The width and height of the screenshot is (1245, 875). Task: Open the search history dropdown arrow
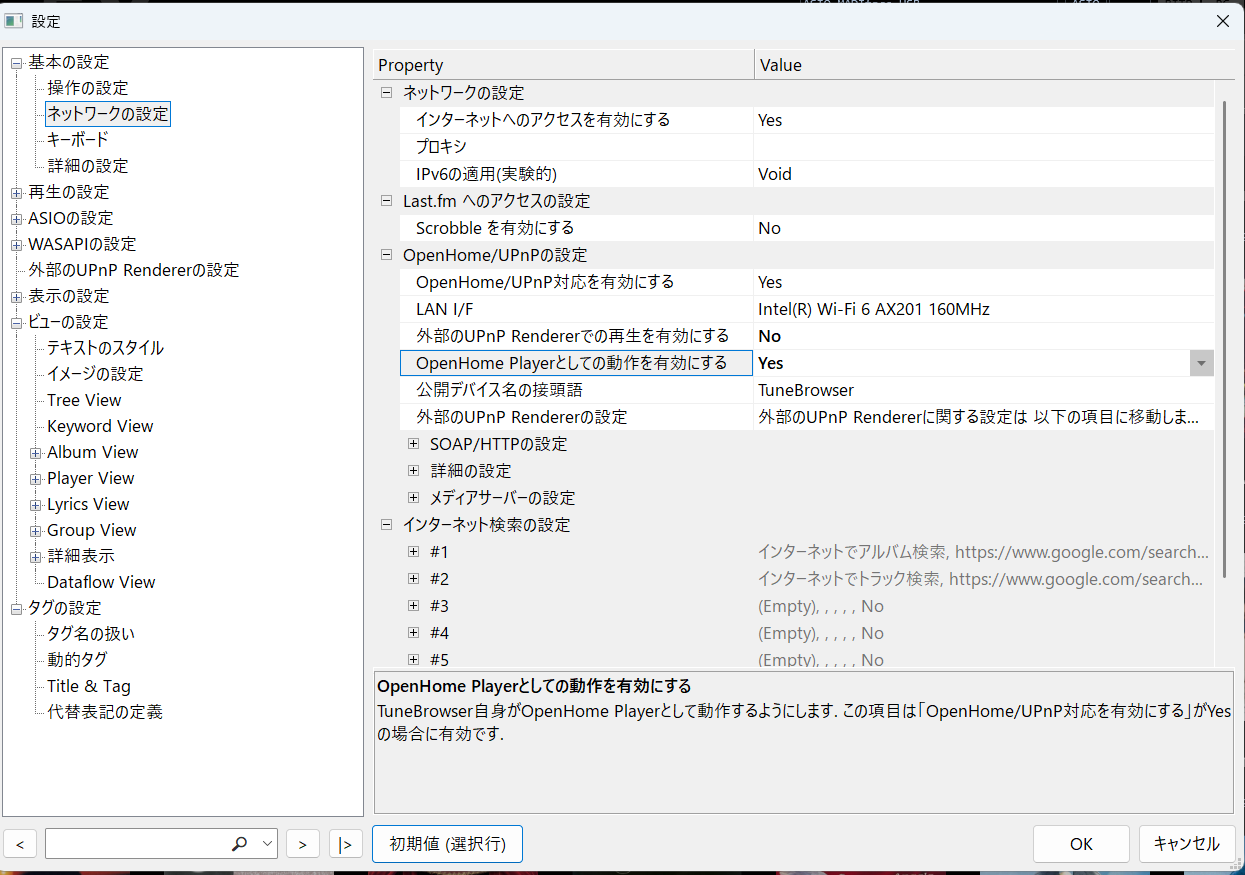267,844
